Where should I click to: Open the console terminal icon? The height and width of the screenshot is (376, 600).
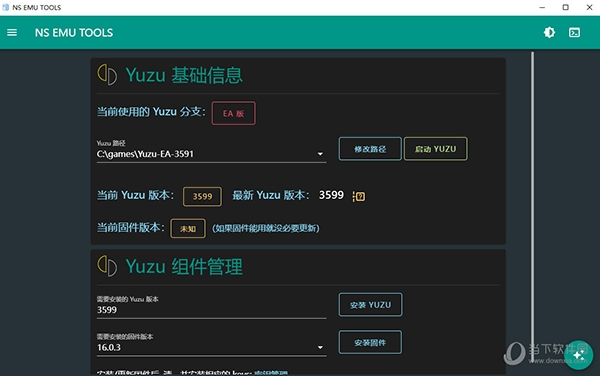click(574, 33)
